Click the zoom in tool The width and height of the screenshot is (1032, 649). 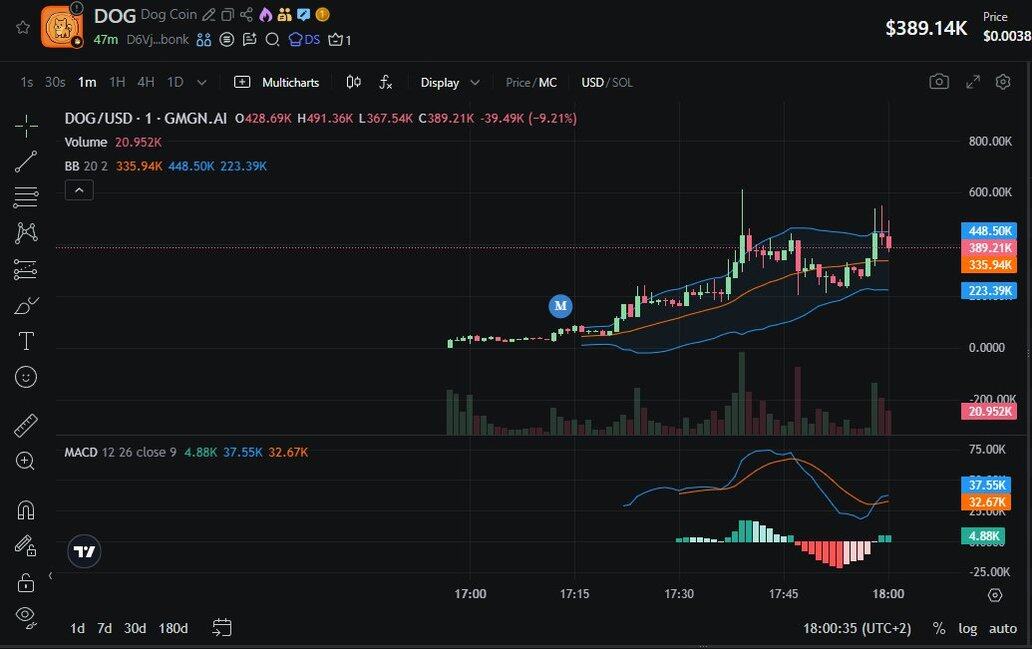(26, 461)
